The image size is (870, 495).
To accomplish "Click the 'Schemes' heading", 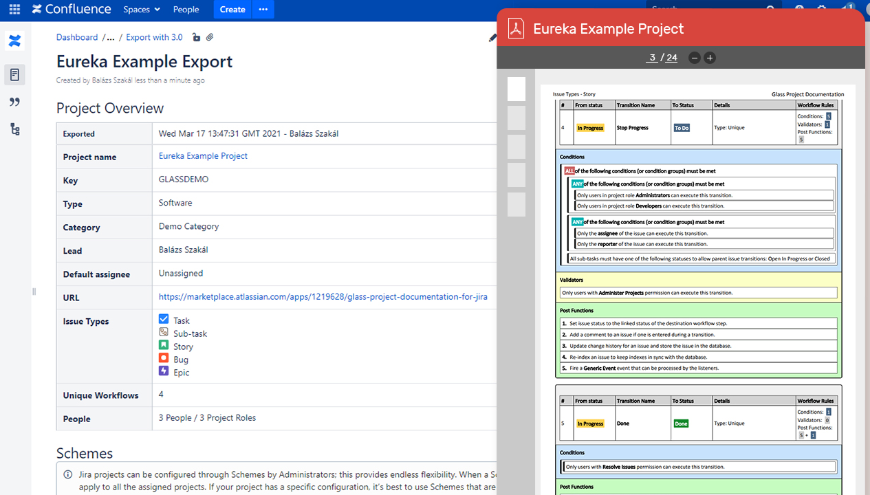I will pos(84,453).
